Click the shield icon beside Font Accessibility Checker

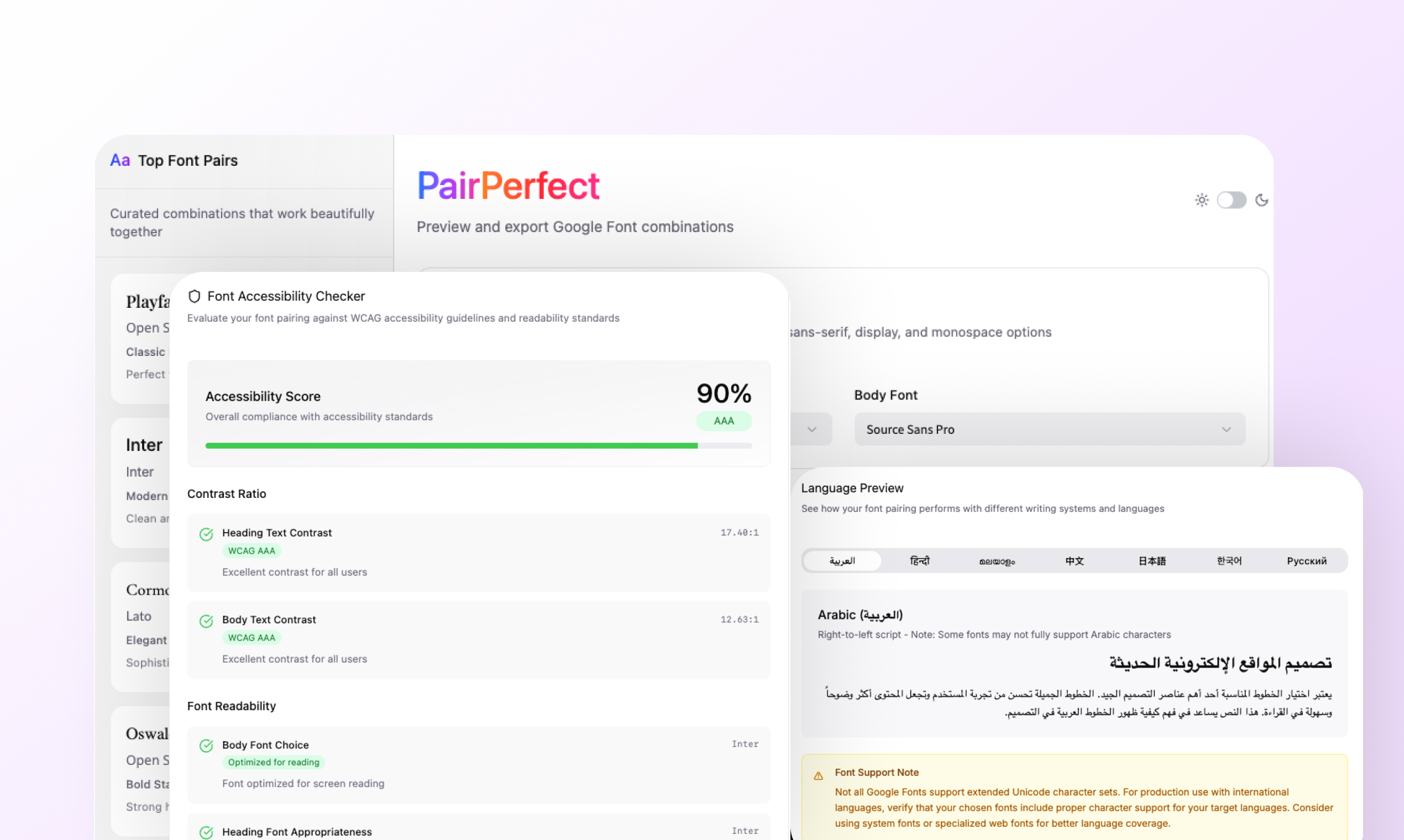195,296
